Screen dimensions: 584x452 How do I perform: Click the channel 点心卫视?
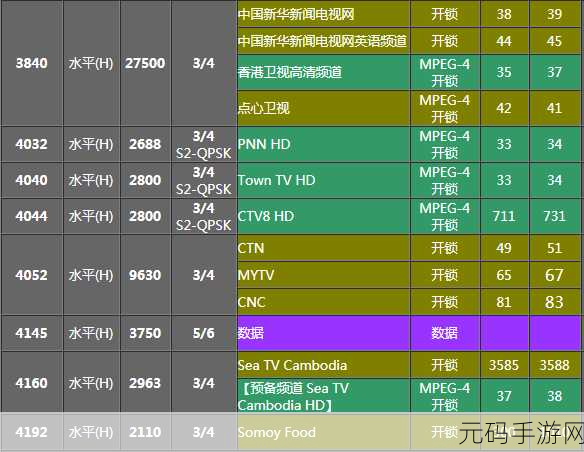pos(323,108)
